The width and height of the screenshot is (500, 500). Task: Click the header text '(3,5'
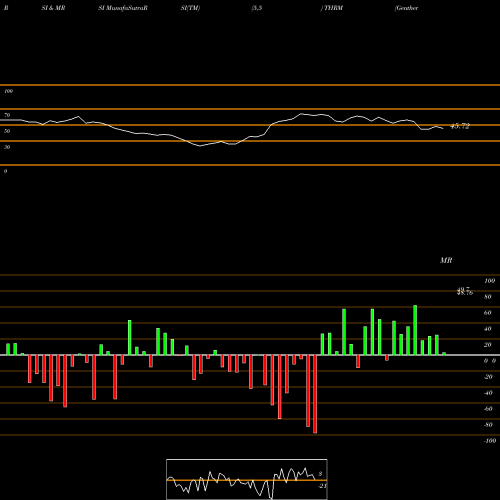coord(257,8)
